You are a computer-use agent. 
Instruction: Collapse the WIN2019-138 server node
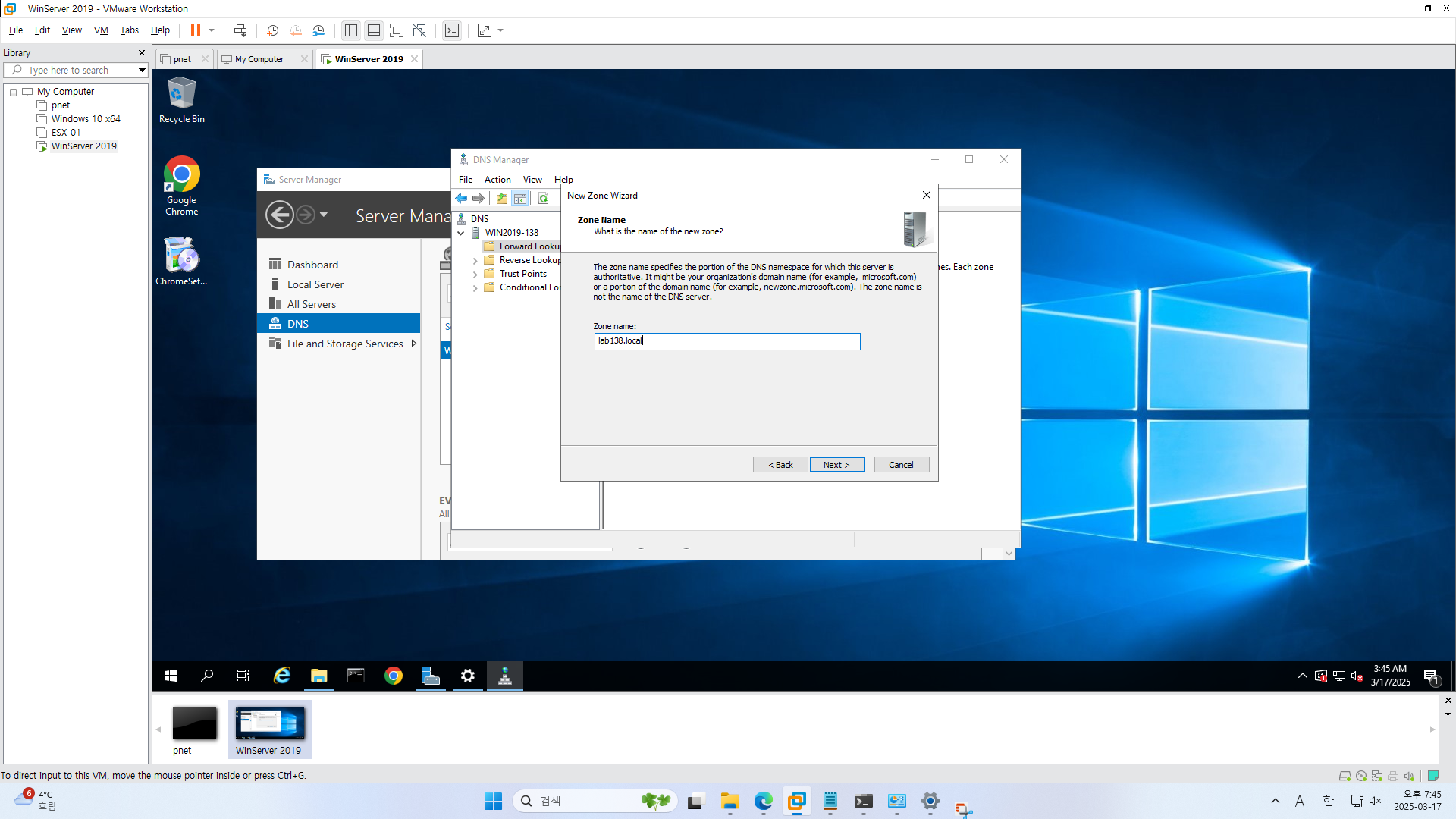461,233
